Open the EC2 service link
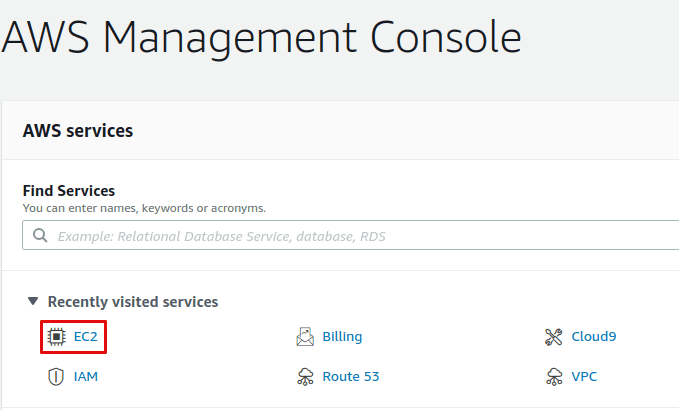This screenshot has width=679, height=410. point(86,337)
